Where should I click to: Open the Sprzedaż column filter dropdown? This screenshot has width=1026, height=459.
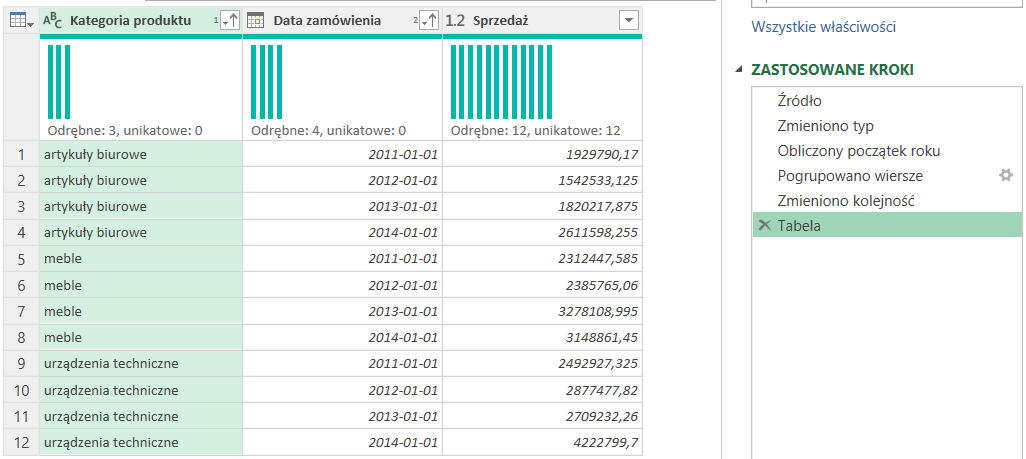coord(629,21)
